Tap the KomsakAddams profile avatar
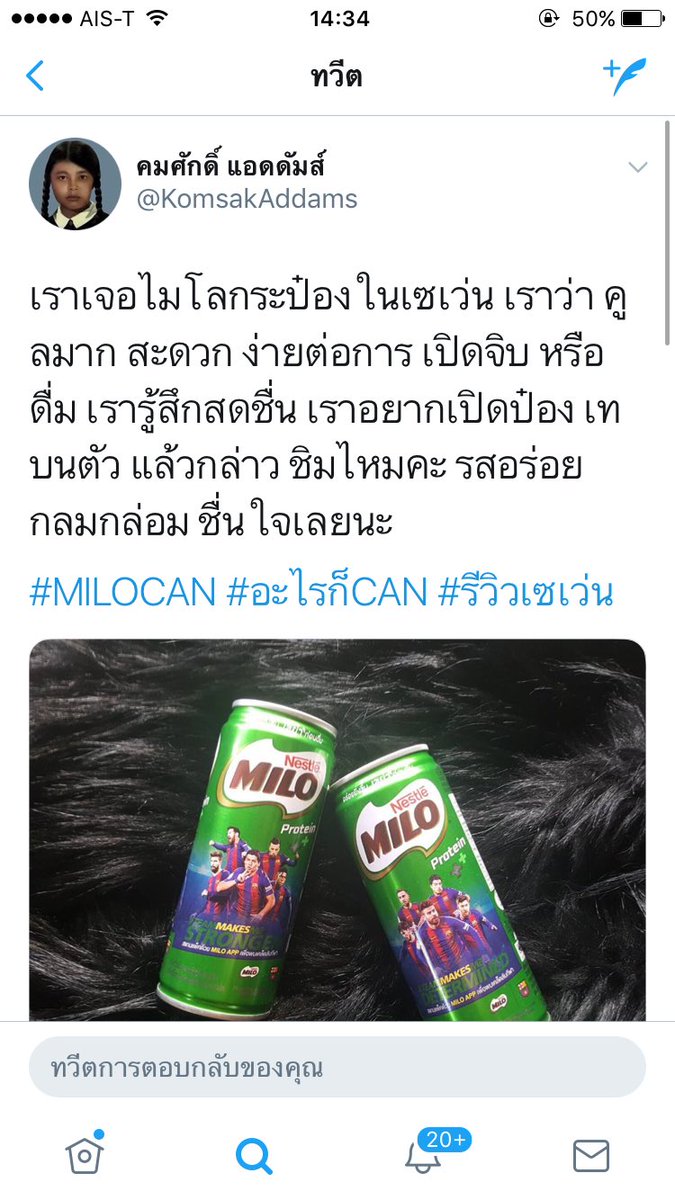This screenshot has height=1200, width=675. point(75,184)
